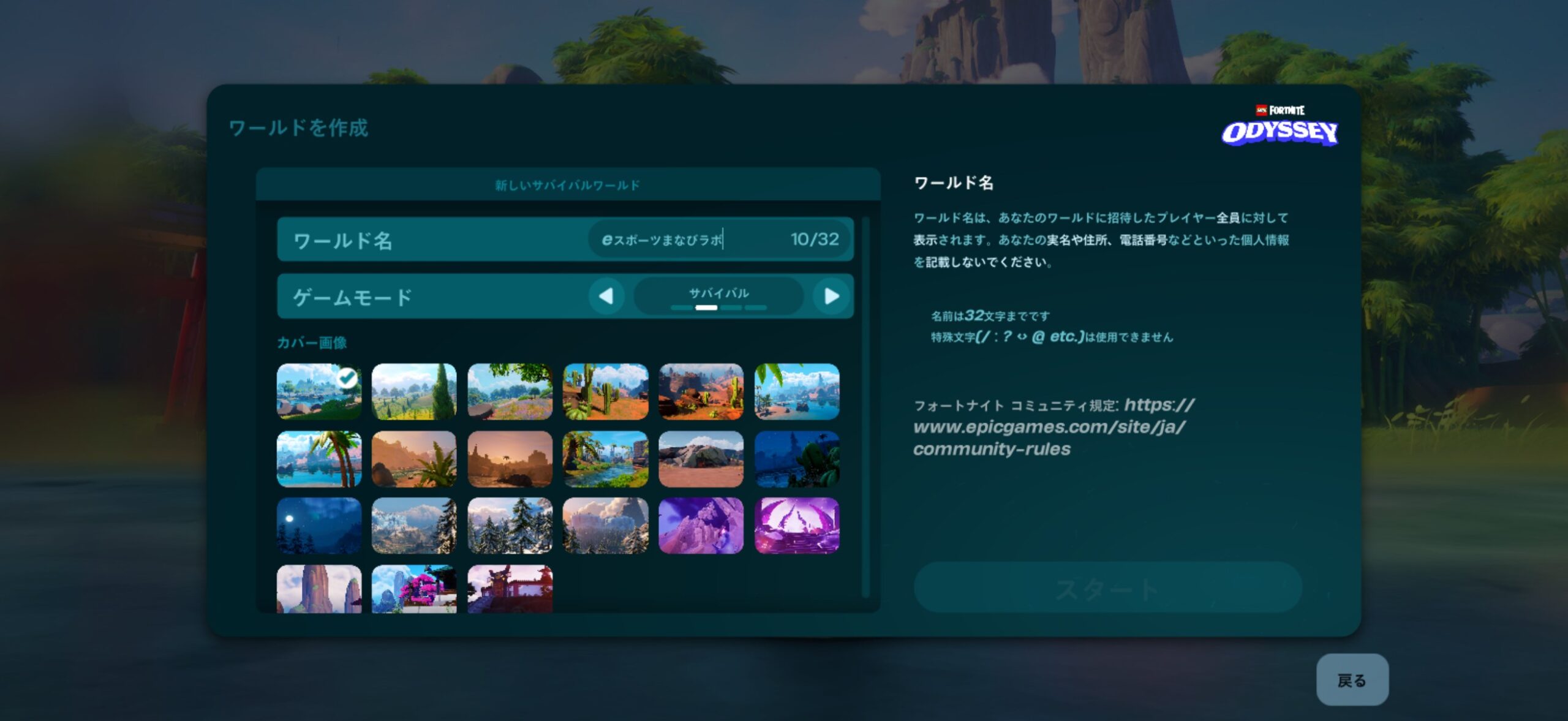This screenshot has height=721, width=1568.
Task: Choose dark blue night jungle cover
Action: pos(797,459)
